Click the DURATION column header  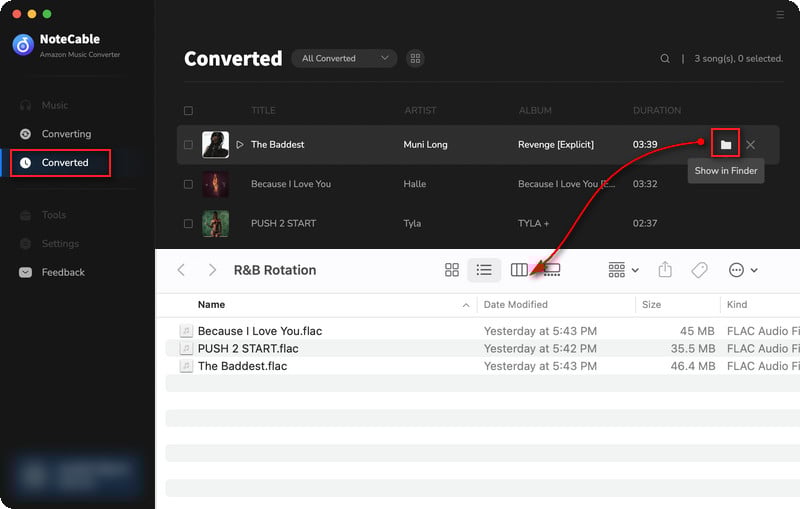click(657, 110)
